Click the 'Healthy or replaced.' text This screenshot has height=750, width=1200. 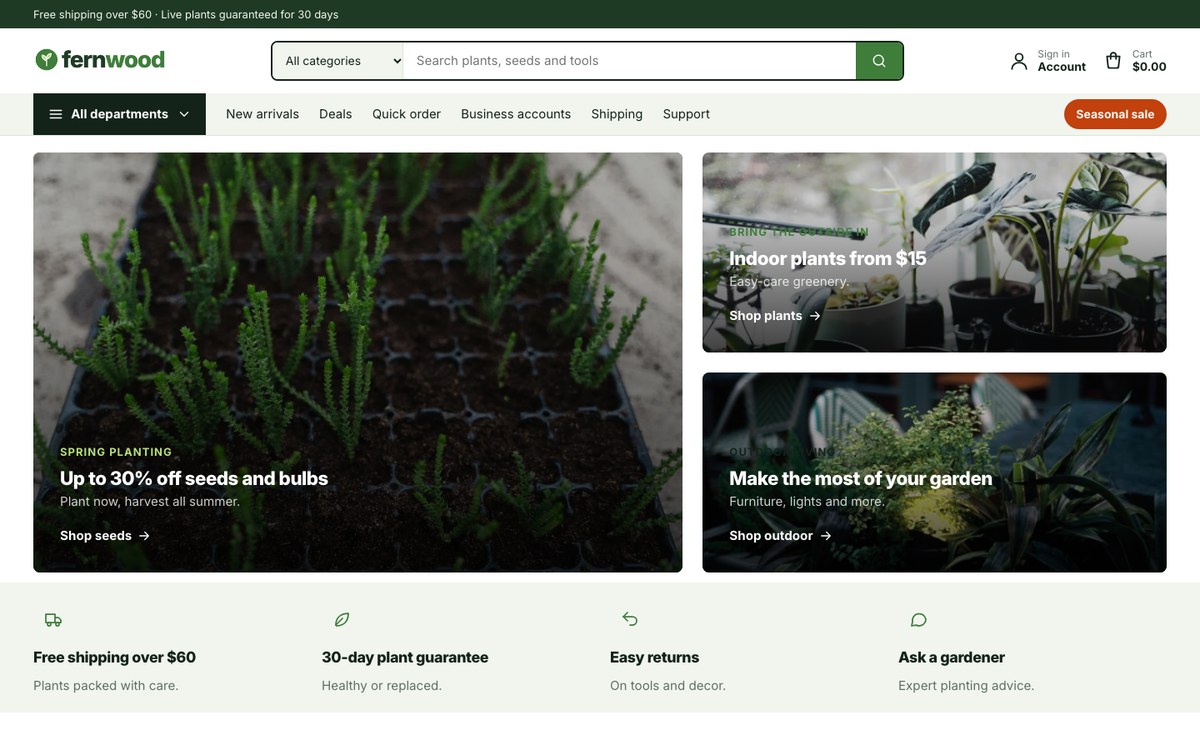(382, 686)
